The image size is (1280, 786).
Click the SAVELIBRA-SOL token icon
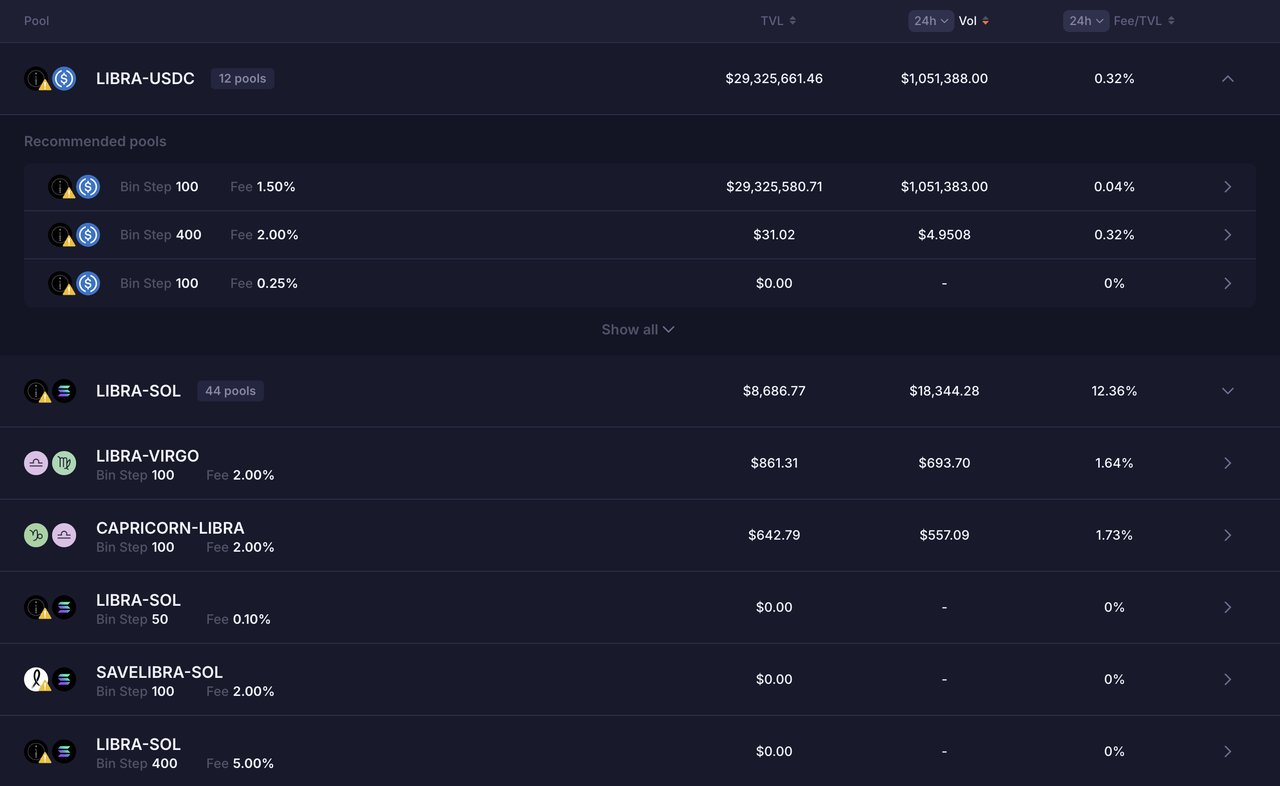point(50,680)
